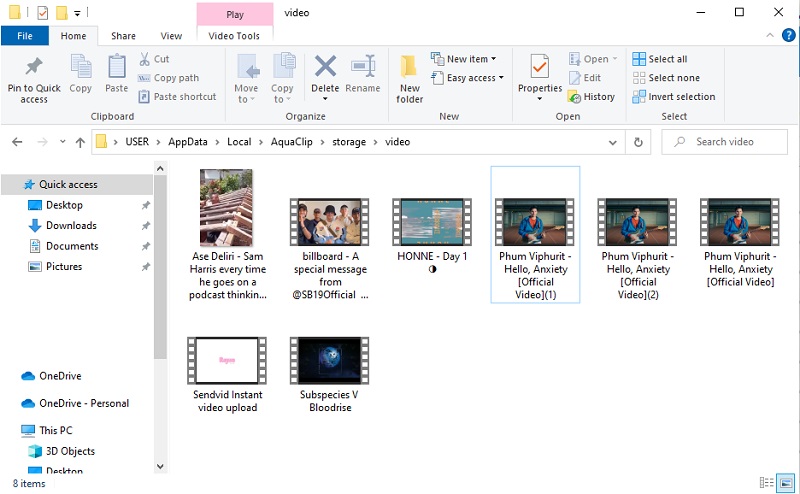The image size is (800, 494).
Task: Switch to the Home ribbon tab
Action: pos(73,36)
